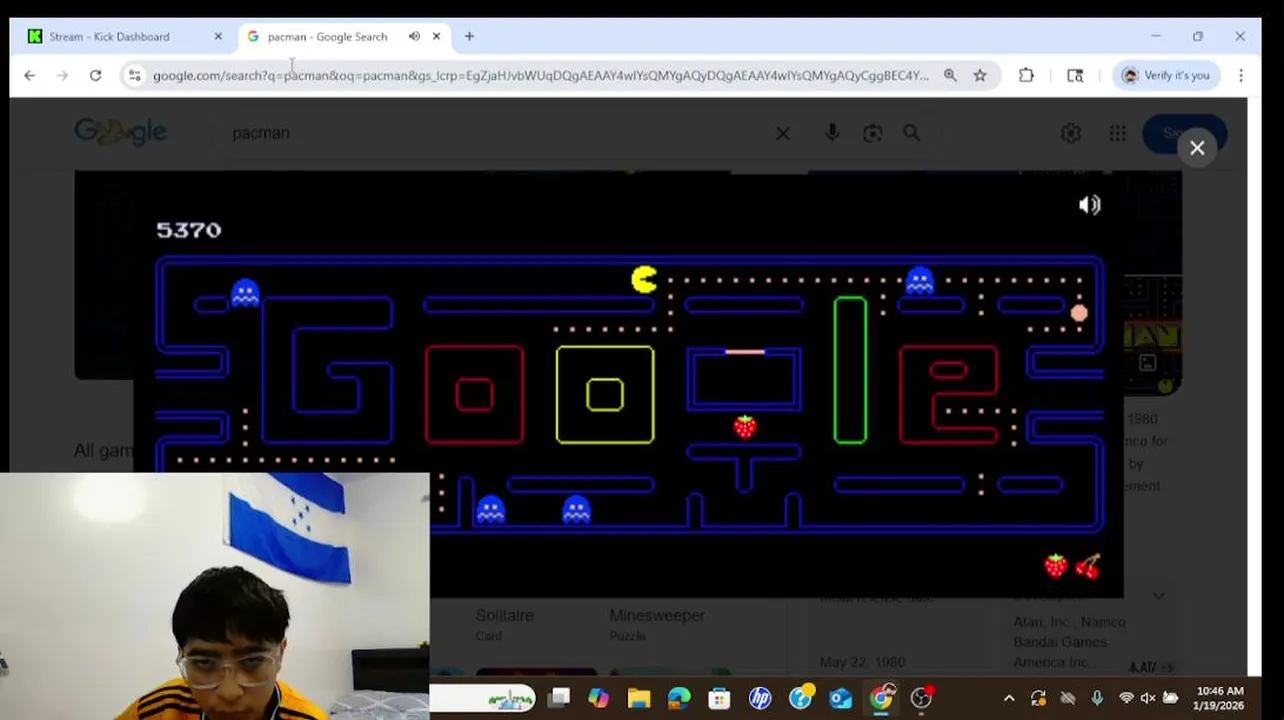Clear the Google search query
This screenshot has width=1284, height=720.
[783, 133]
